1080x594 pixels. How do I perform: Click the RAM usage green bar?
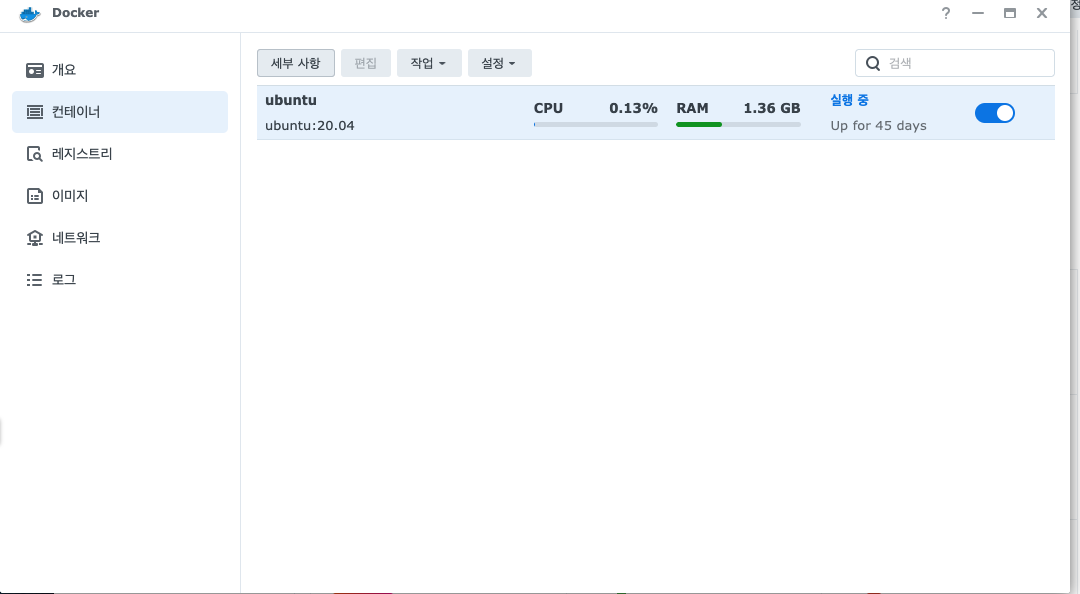(699, 125)
